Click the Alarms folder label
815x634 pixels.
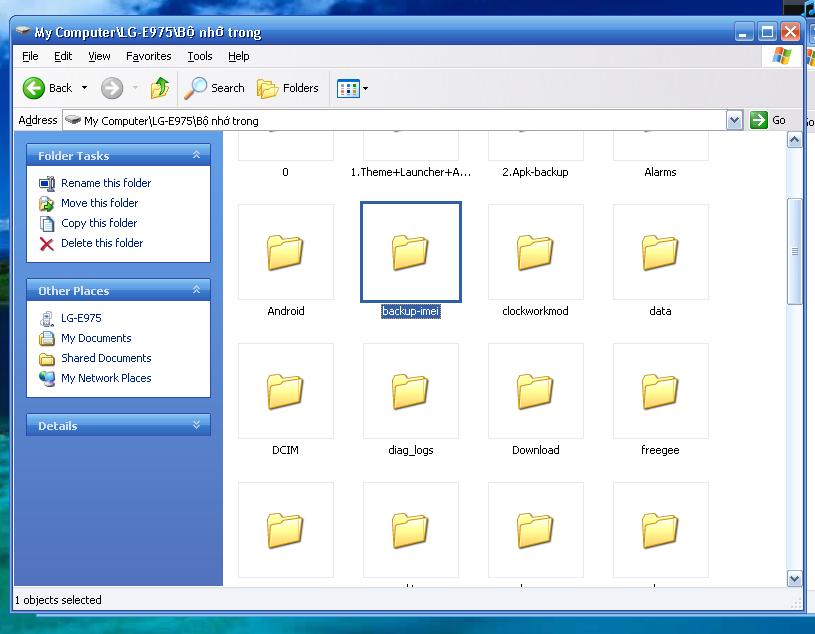(x=660, y=172)
